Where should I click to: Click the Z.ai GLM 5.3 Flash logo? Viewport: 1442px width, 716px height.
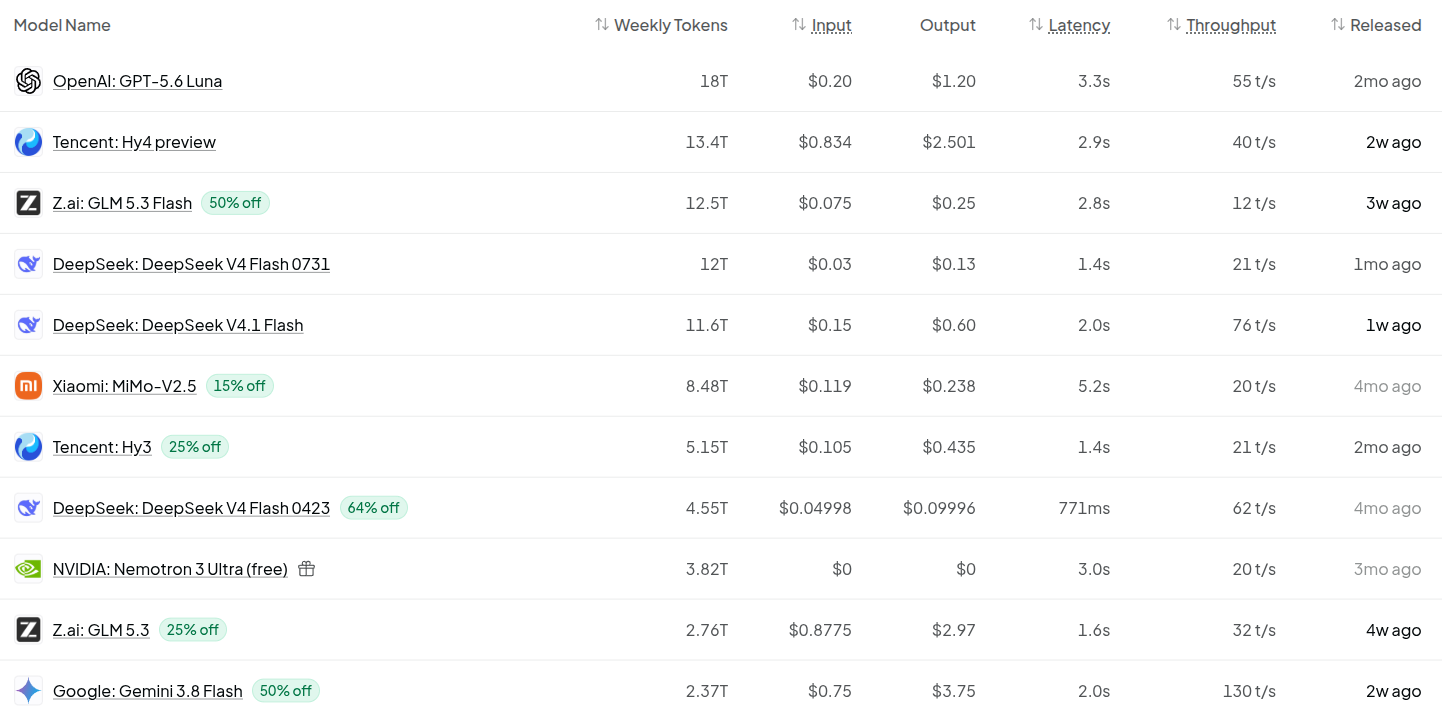click(28, 203)
